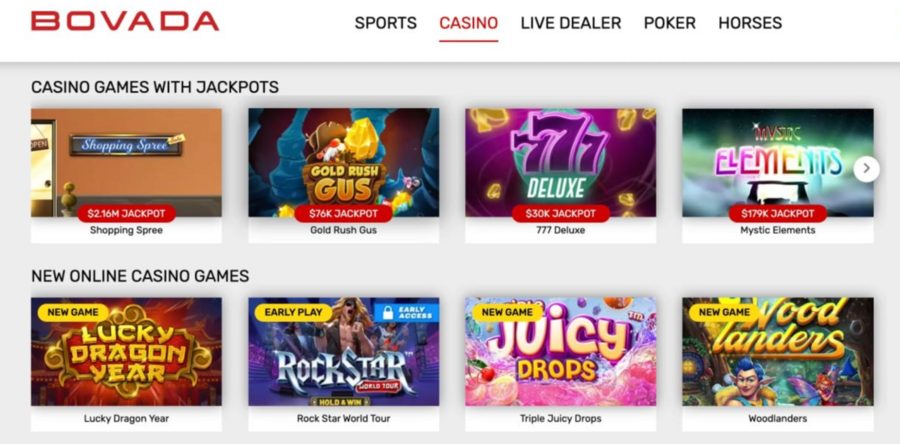Click the jackpots carousel next arrow

866,169
